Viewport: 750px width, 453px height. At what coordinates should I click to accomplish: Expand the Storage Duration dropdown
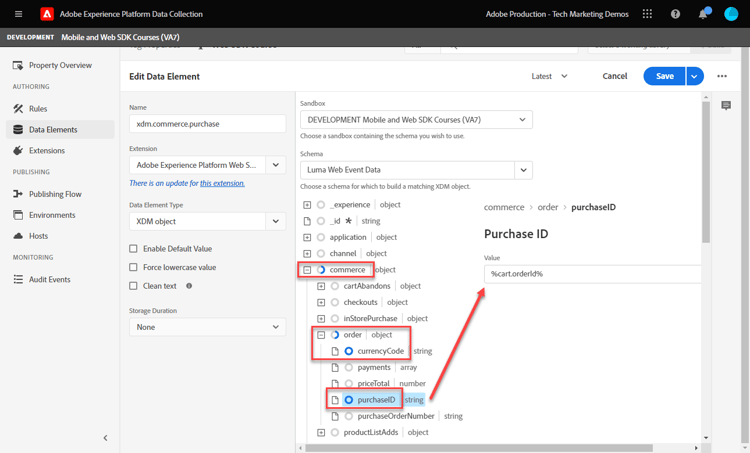click(207, 327)
